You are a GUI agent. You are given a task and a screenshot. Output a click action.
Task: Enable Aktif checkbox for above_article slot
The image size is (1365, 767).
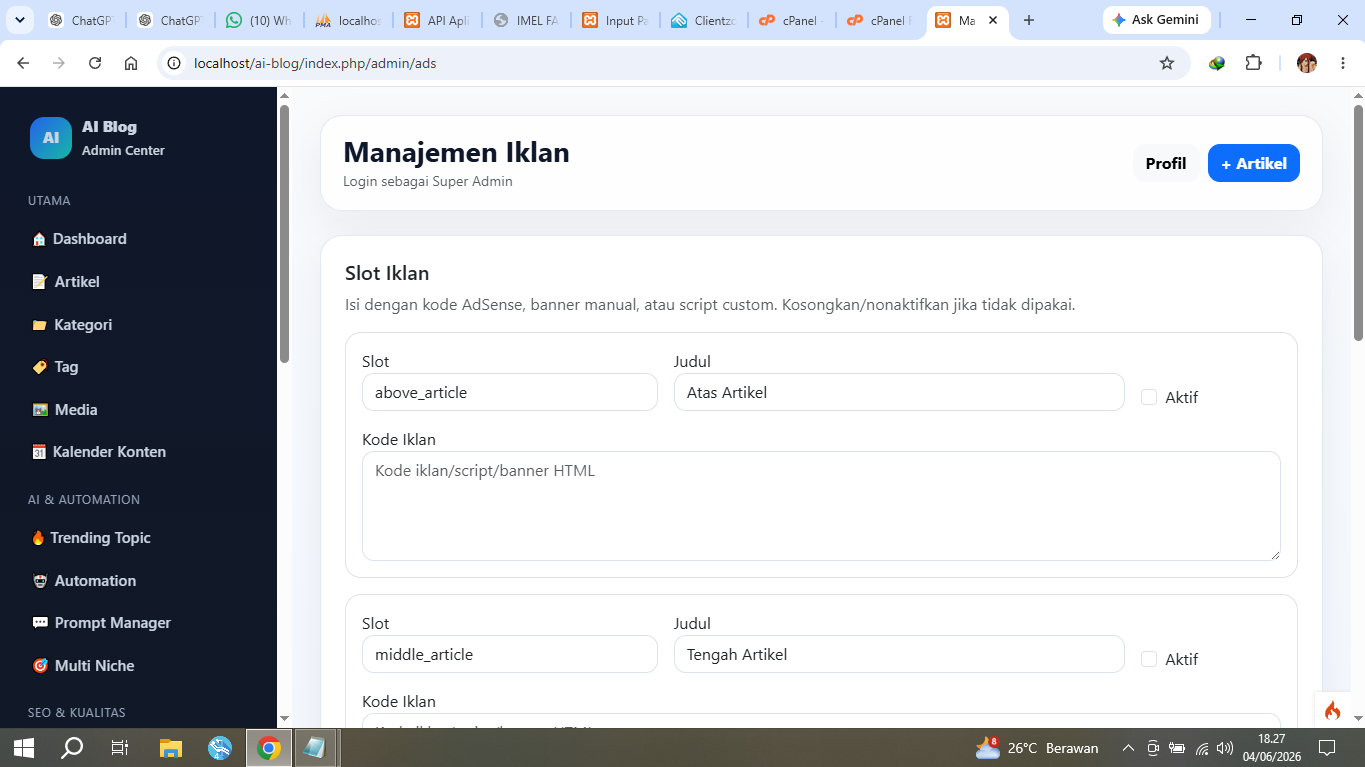click(x=1149, y=397)
